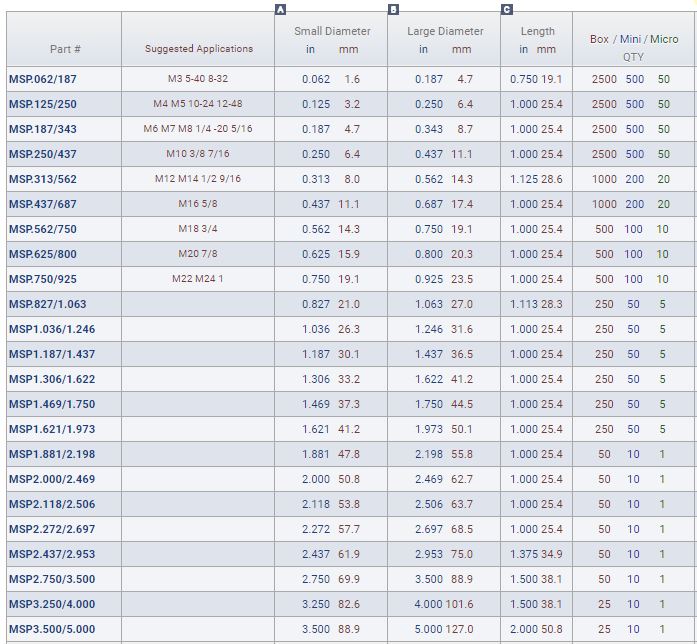The height and width of the screenshot is (644, 697).
Task: Open part MSP.125/250 link
Action: click(42, 104)
